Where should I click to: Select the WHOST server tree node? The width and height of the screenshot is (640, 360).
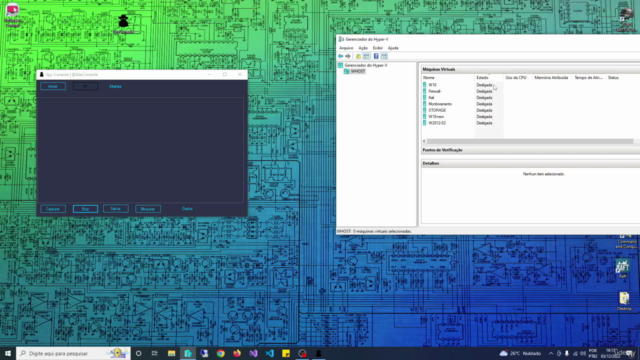tap(358, 71)
